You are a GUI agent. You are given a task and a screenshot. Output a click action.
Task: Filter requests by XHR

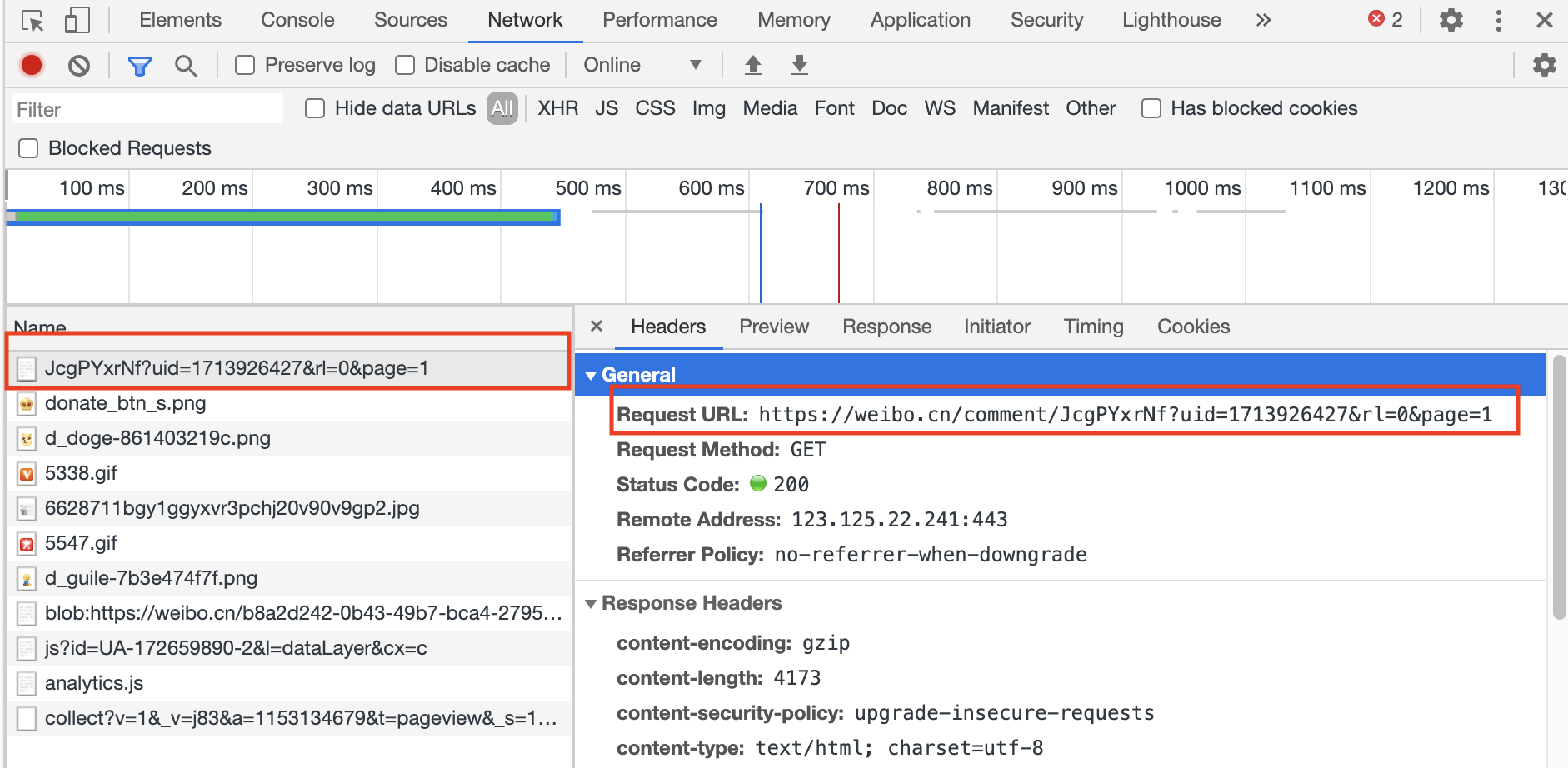pyautogui.click(x=557, y=108)
